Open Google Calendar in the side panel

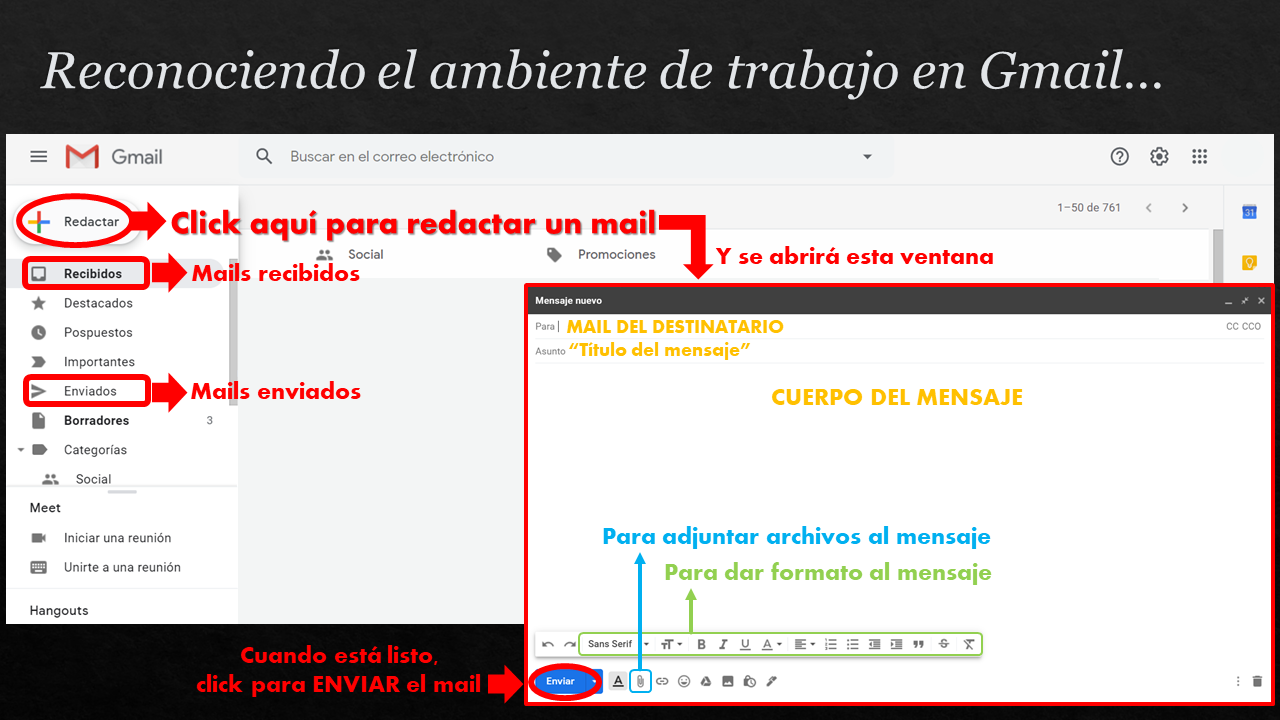[x=1249, y=212]
